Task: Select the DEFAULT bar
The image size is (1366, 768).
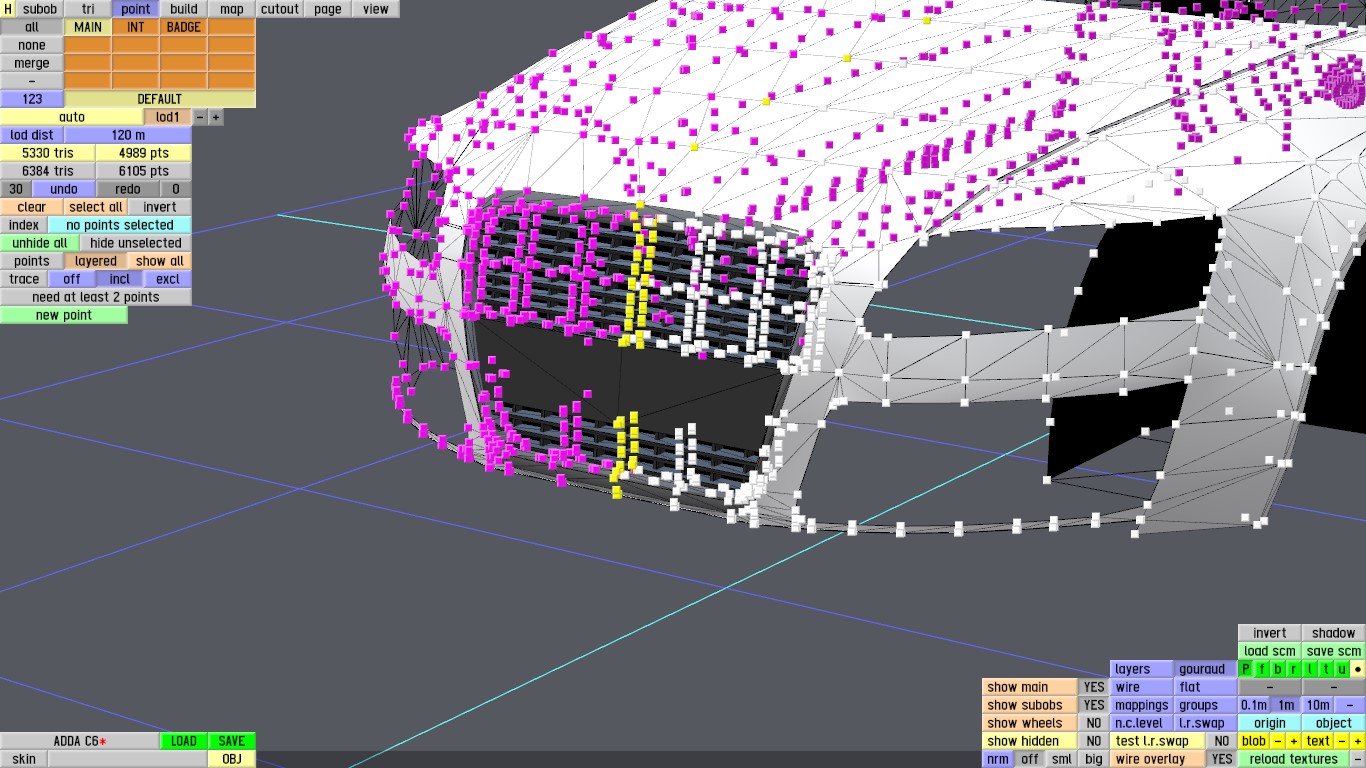Action: point(160,99)
